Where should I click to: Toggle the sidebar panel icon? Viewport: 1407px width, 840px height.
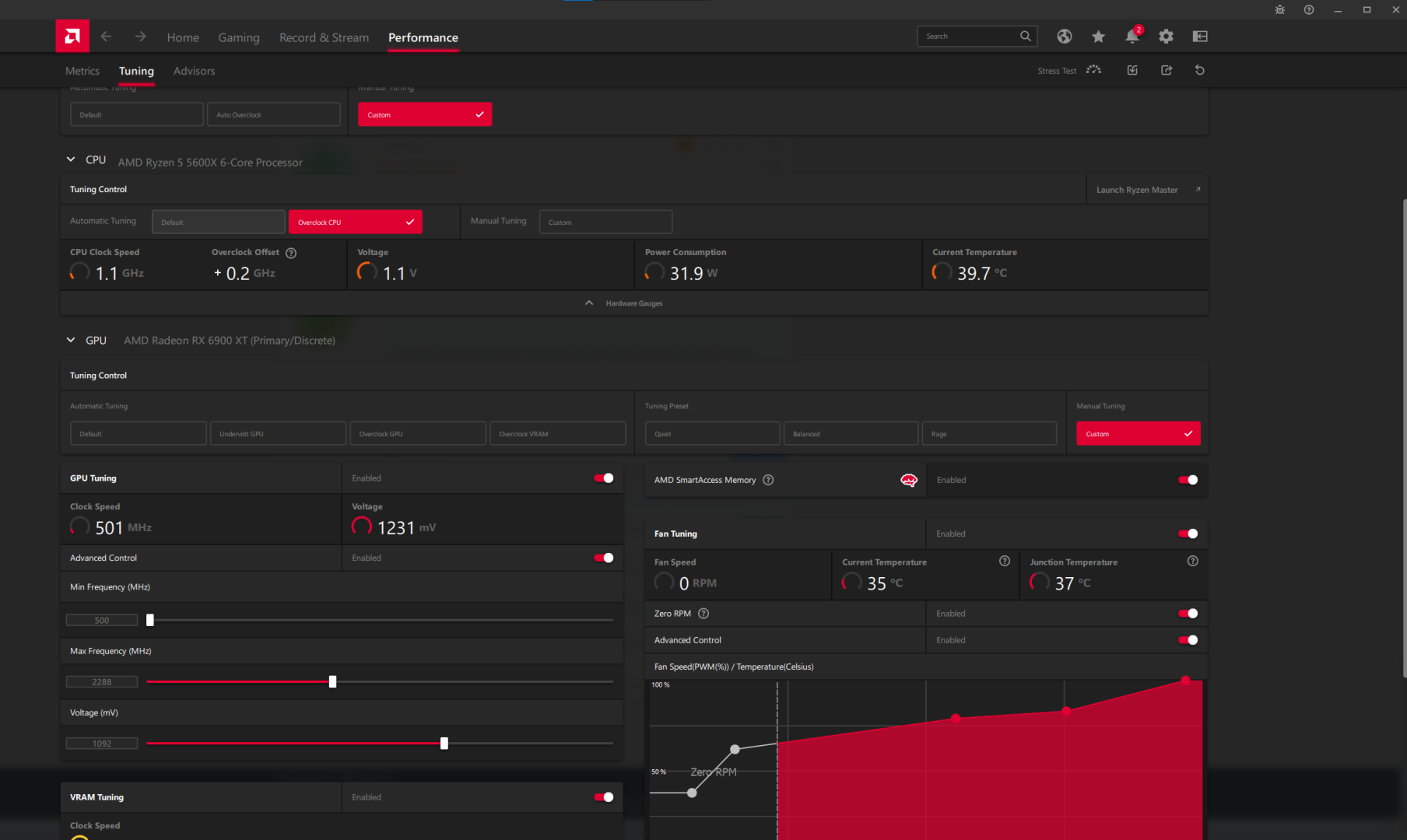click(1200, 37)
